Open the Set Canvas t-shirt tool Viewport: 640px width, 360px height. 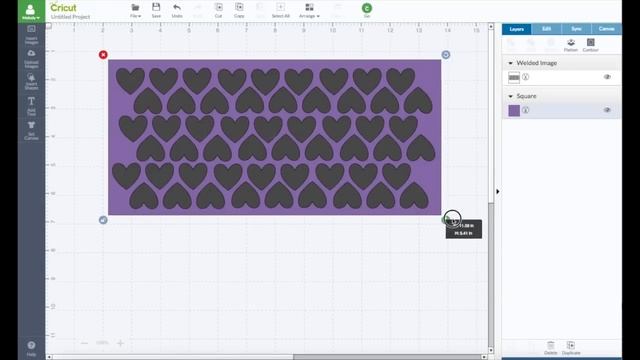(x=31, y=130)
